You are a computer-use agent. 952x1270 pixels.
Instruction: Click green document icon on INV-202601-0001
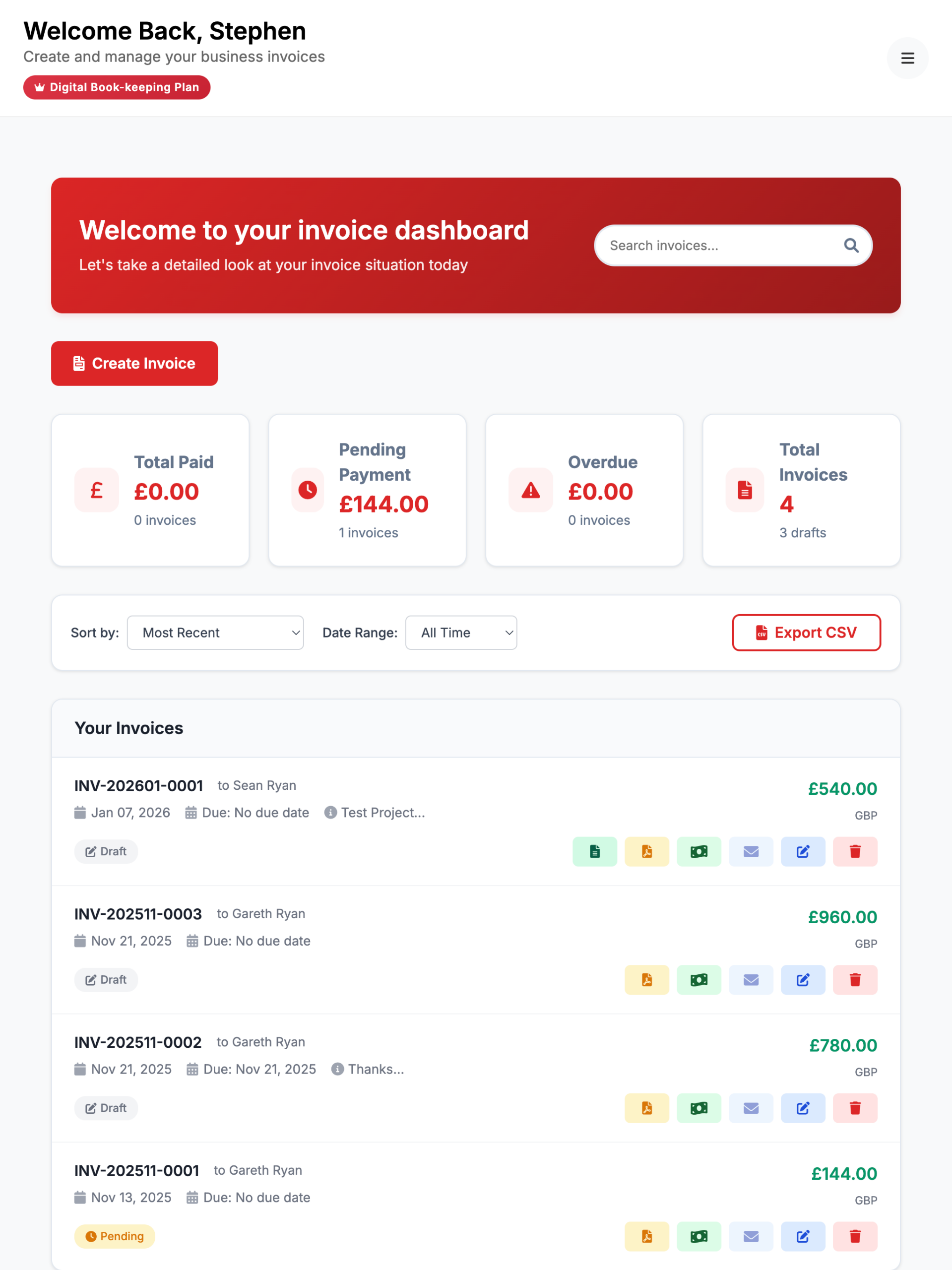click(x=594, y=851)
